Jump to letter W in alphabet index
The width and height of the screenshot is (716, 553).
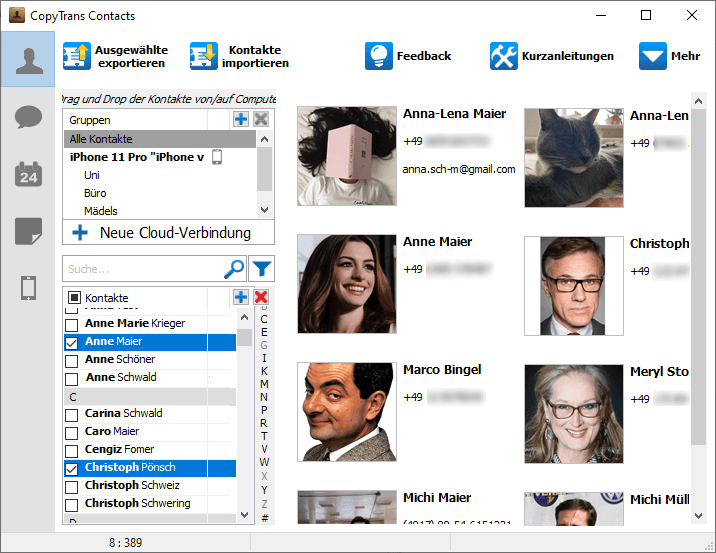coord(264,462)
